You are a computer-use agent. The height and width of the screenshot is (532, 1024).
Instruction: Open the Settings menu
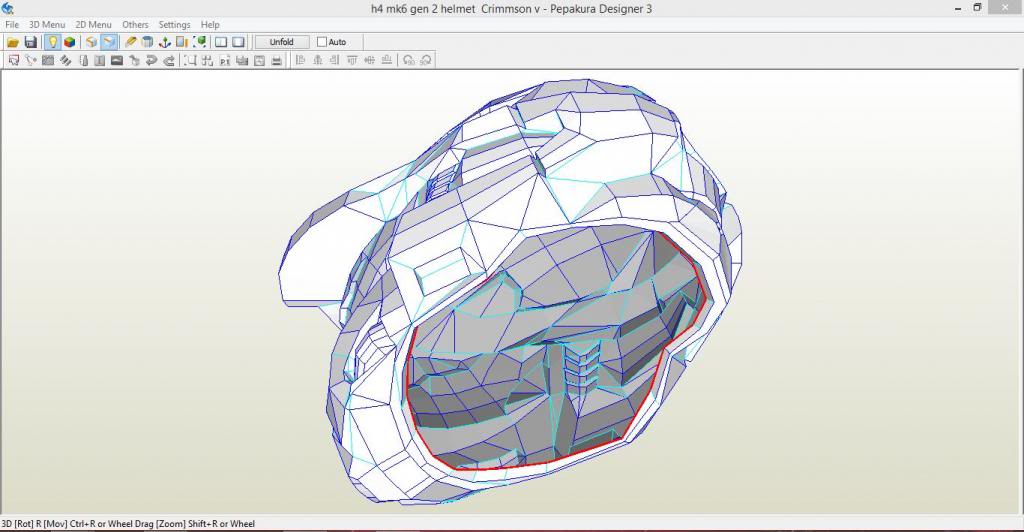click(x=174, y=24)
